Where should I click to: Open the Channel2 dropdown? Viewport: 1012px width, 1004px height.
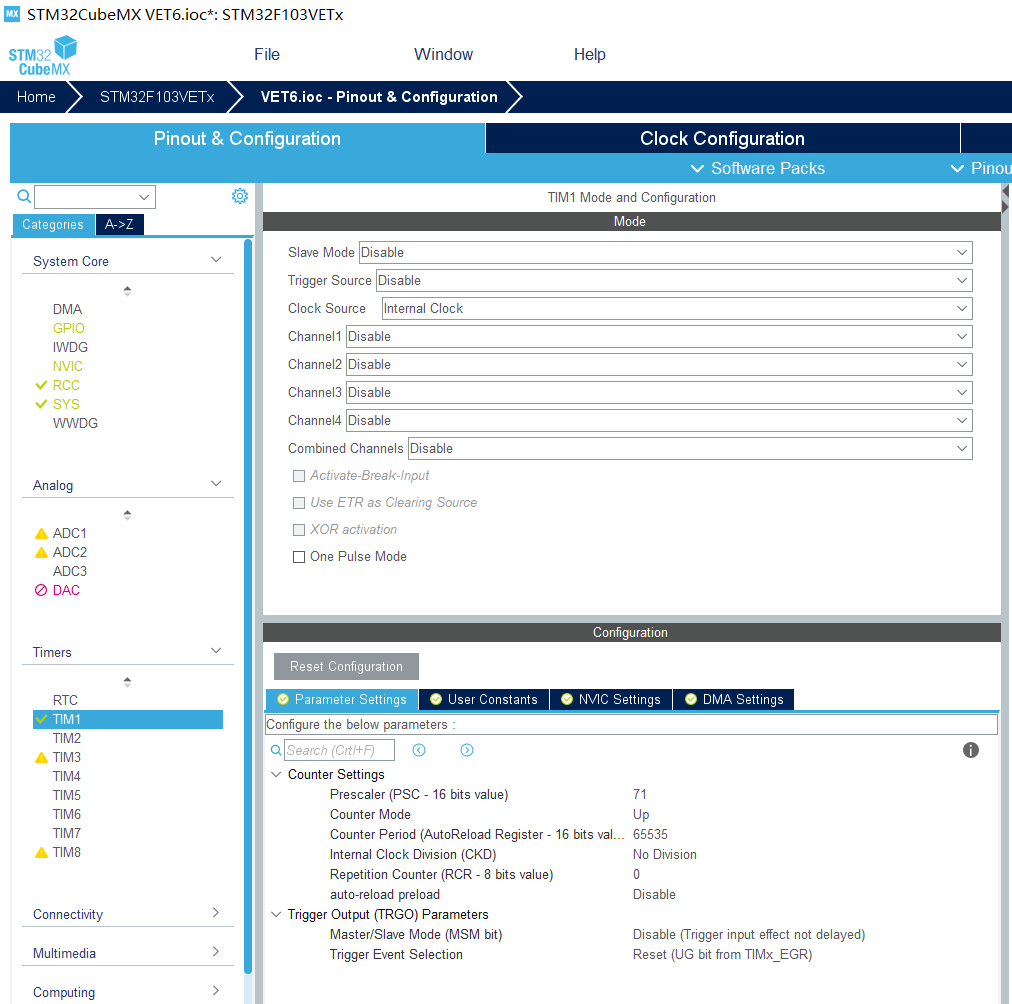(x=659, y=365)
